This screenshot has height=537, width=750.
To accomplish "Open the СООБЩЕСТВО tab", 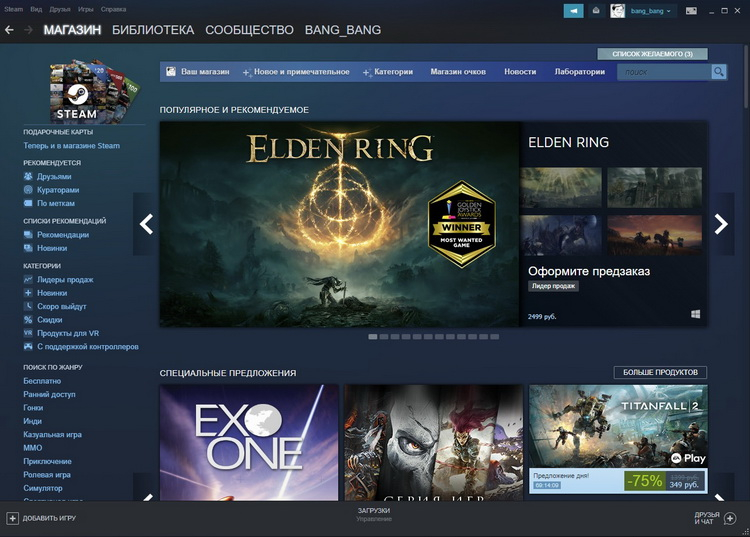I will pyautogui.click(x=249, y=30).
